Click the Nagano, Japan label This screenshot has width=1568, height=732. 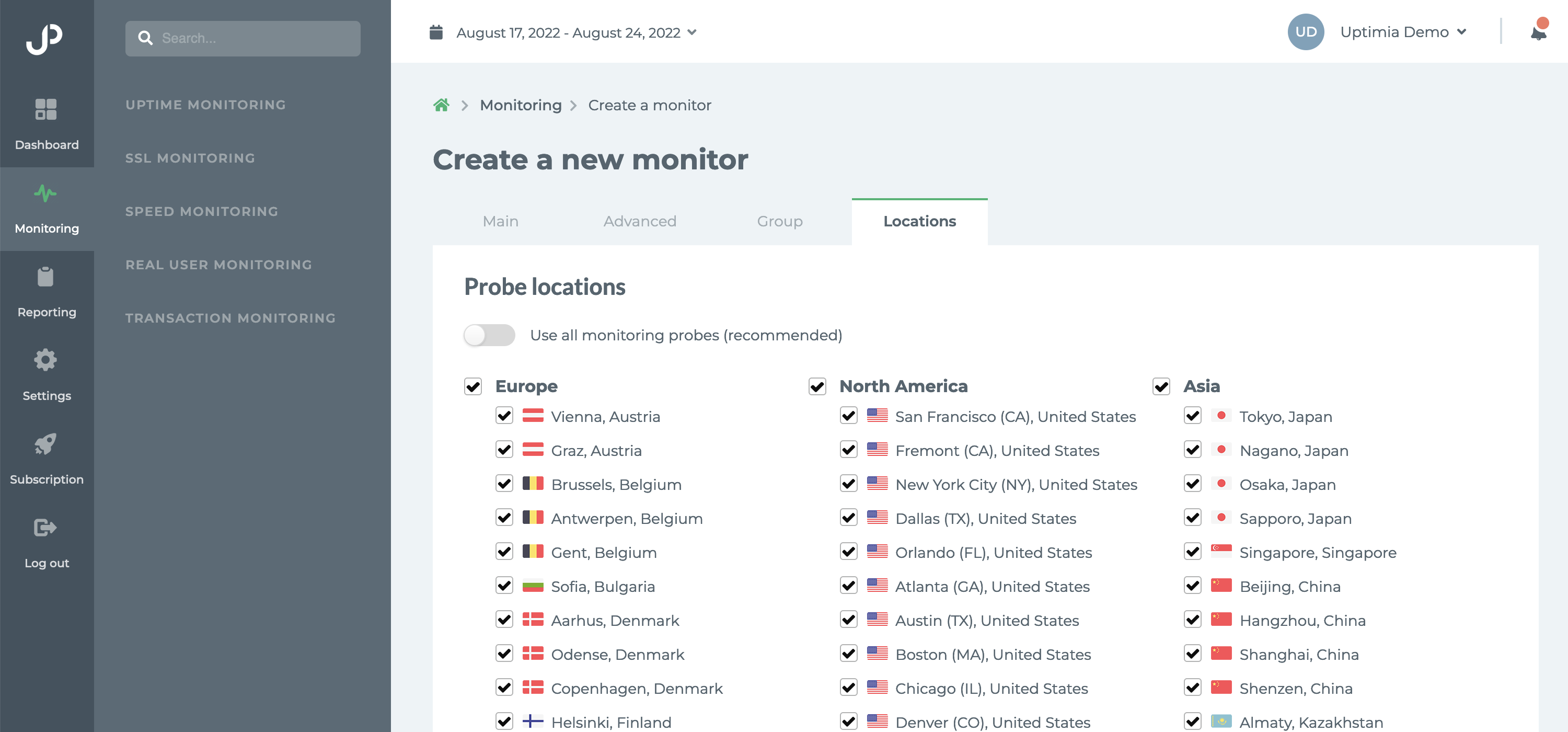click(x=1294, y=450)
